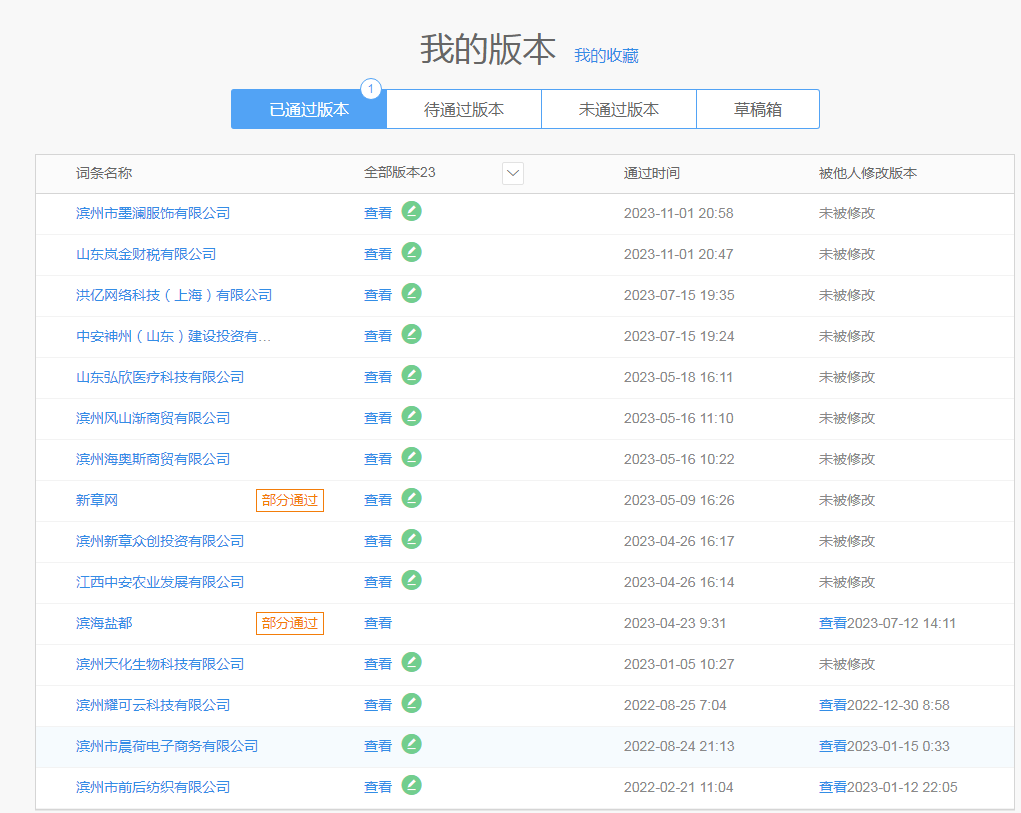Viewport: 1021px width, 813px height.
Task: Click edit icon for 滨州风山渐商贸有限公司
Action: point(412,417)
